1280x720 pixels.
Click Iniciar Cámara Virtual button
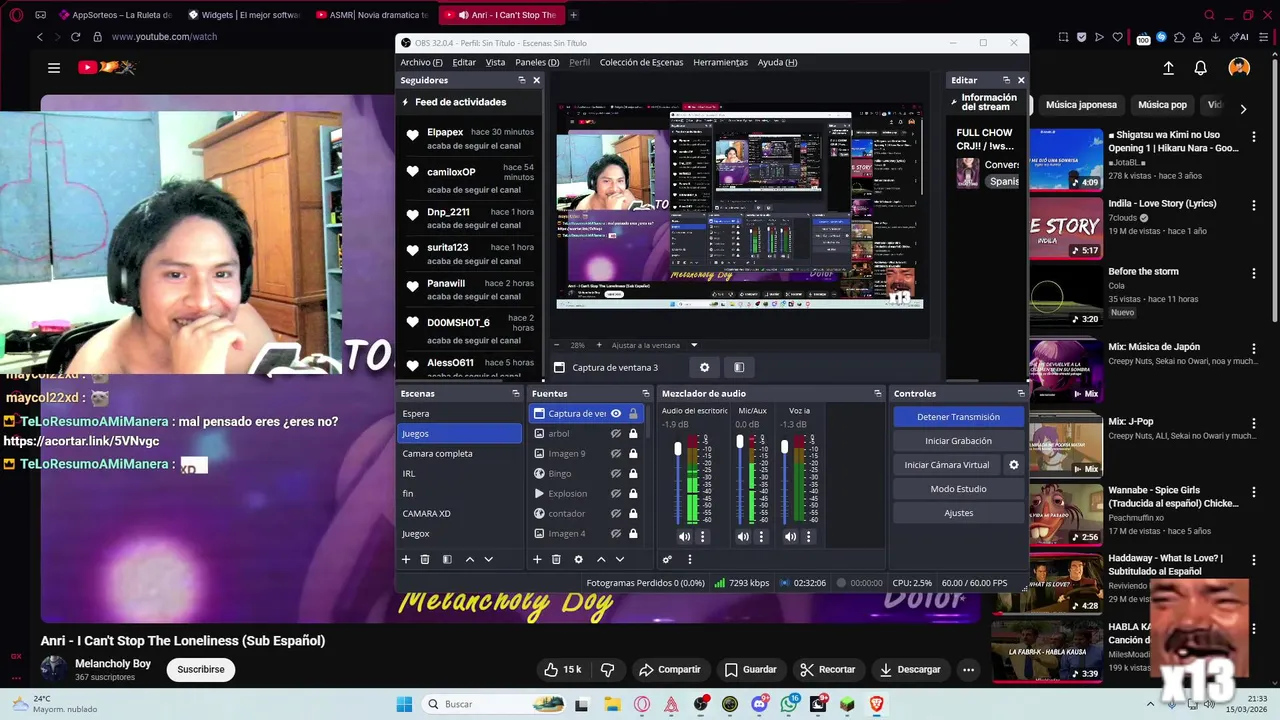coord(946,465)
